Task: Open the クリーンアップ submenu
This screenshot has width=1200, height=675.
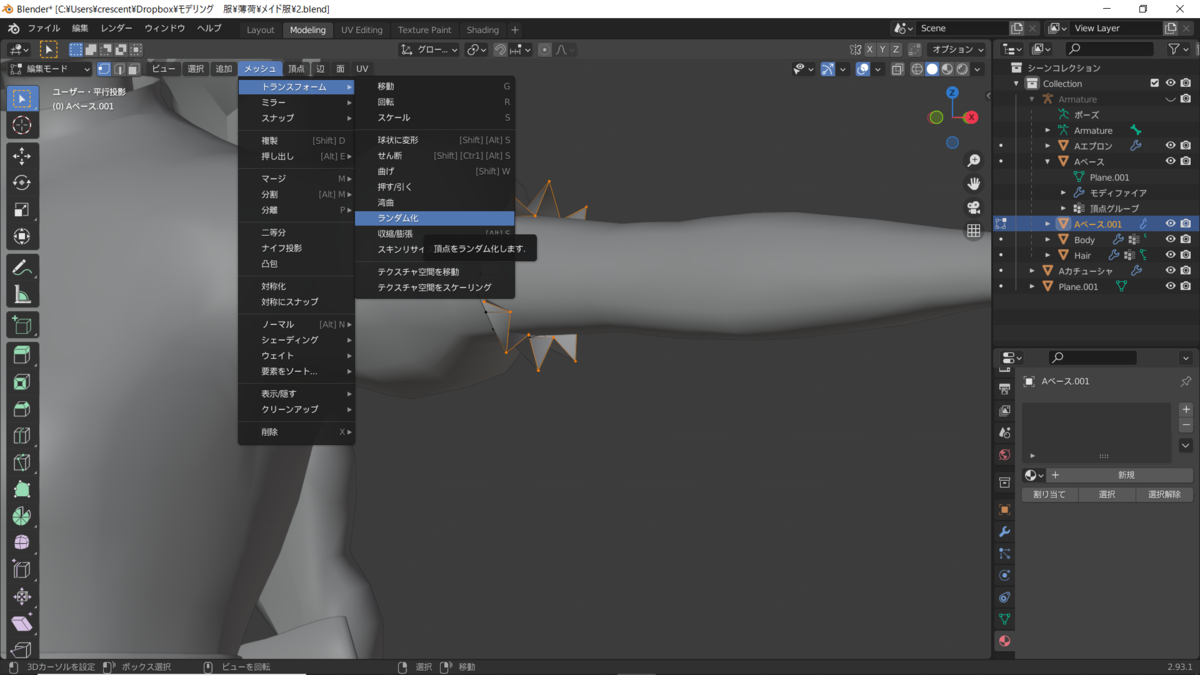Action: (x=296, y=409)
